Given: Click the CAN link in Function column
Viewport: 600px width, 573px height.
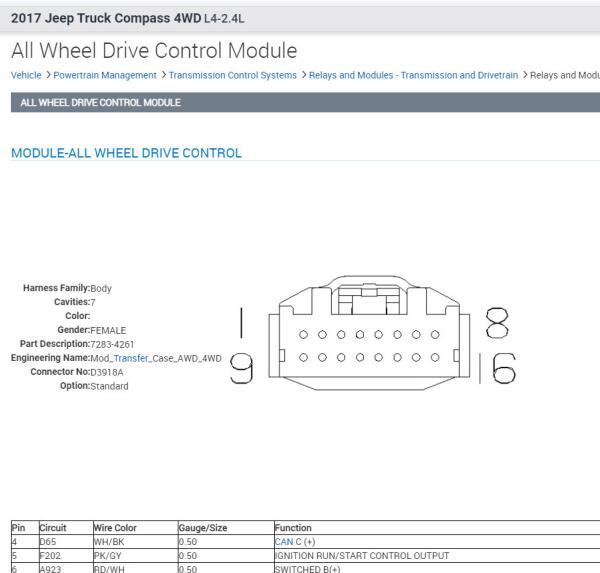Looking at the screenshot, I should point(284,542).
